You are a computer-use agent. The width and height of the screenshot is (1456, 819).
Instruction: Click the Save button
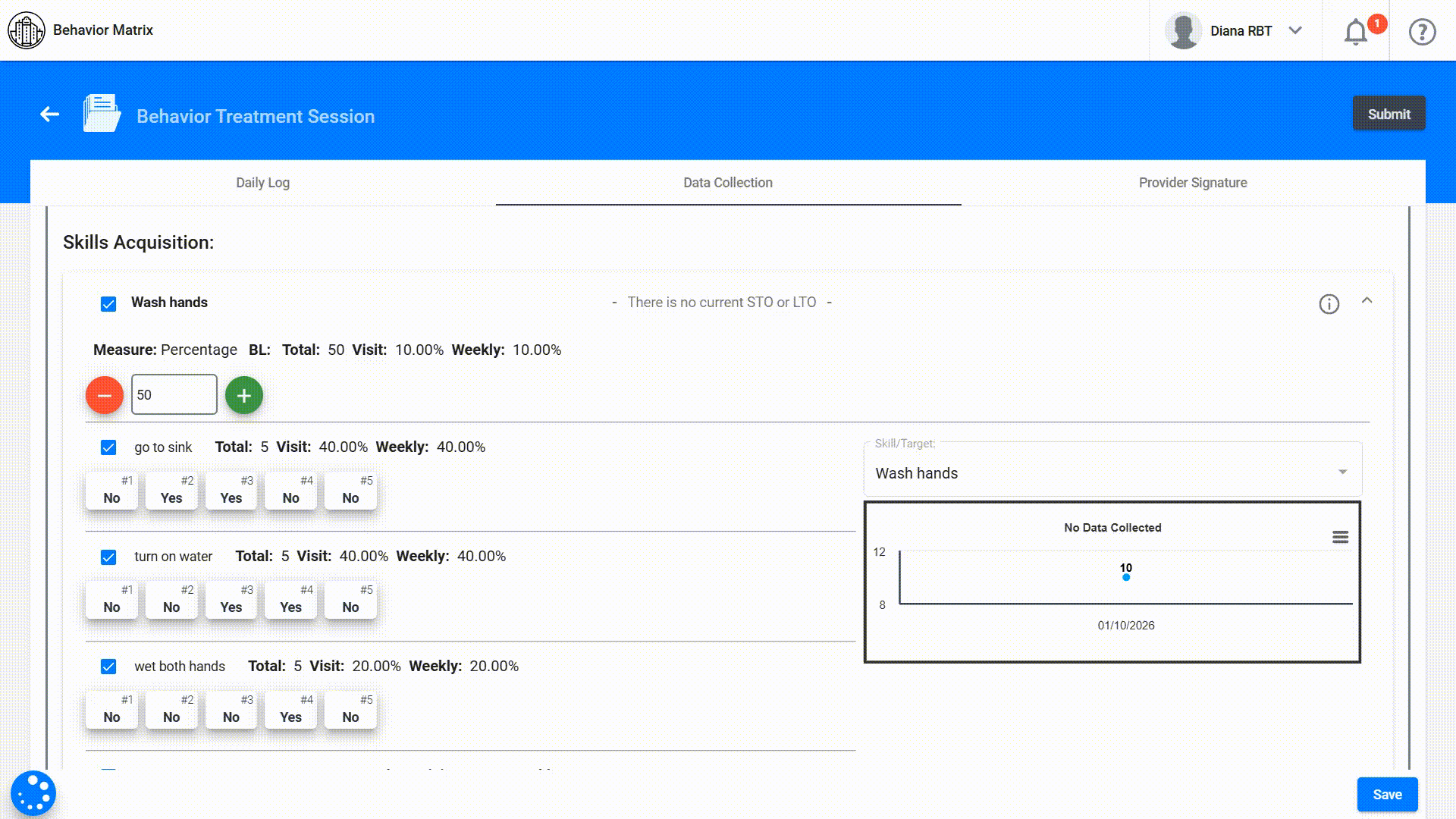point(1386,794)
